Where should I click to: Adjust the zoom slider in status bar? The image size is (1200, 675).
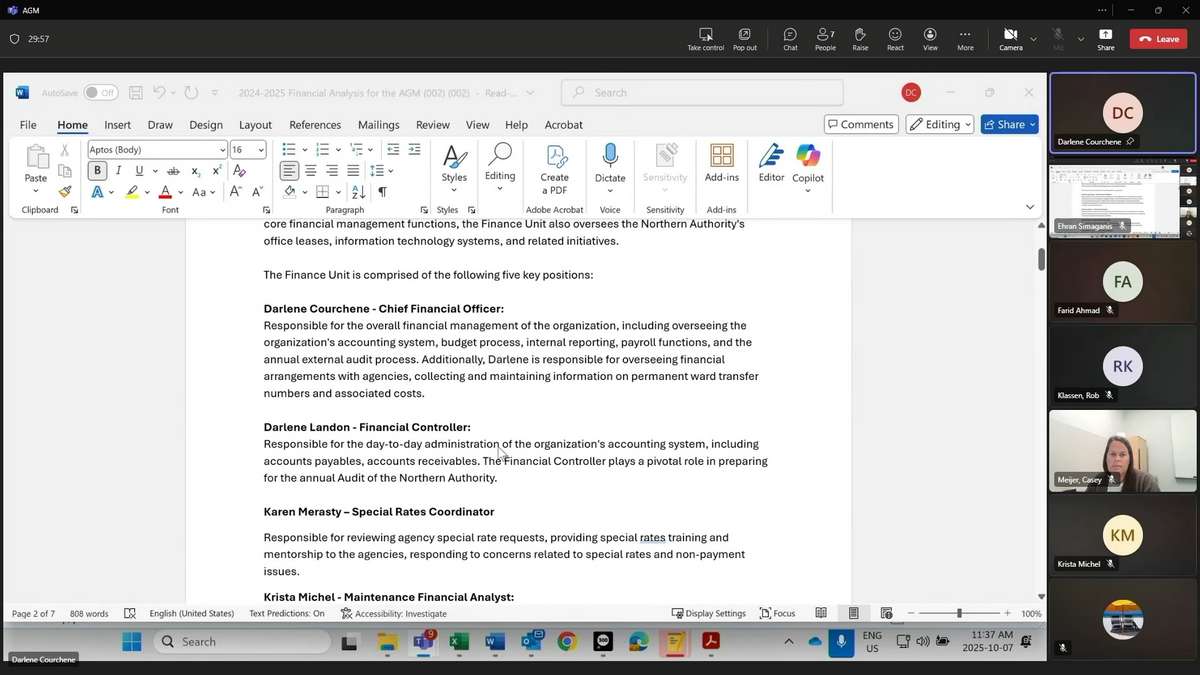(958, 613)
